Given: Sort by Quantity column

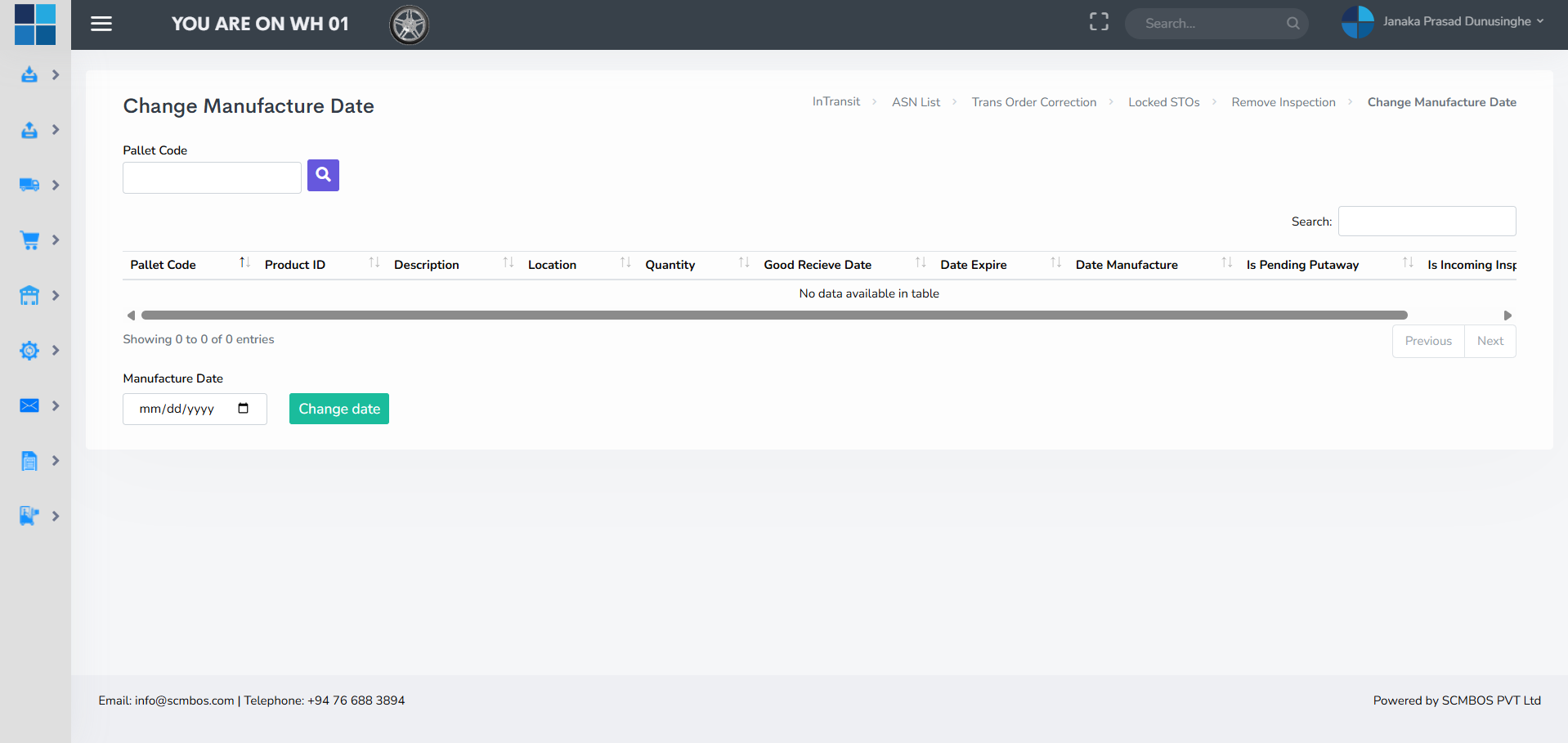Looking at the screenshot, I should tap(697, 265).
